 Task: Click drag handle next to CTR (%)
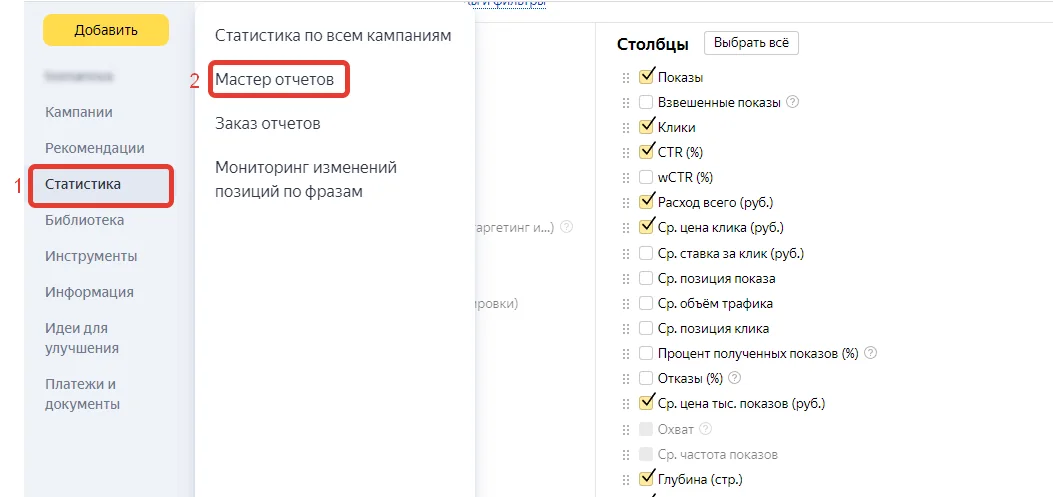click(x=626, y=152)
